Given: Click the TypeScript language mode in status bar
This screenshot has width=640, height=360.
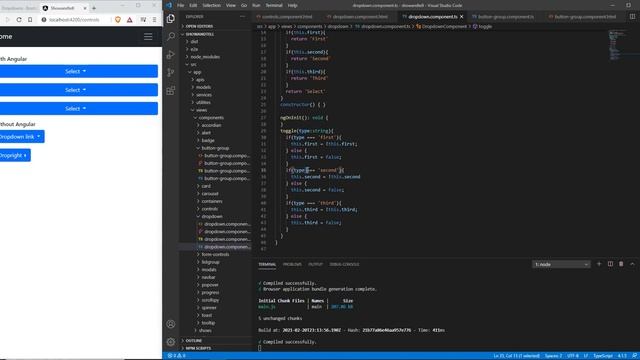Looking at the screenshot, I should point(602,356).
